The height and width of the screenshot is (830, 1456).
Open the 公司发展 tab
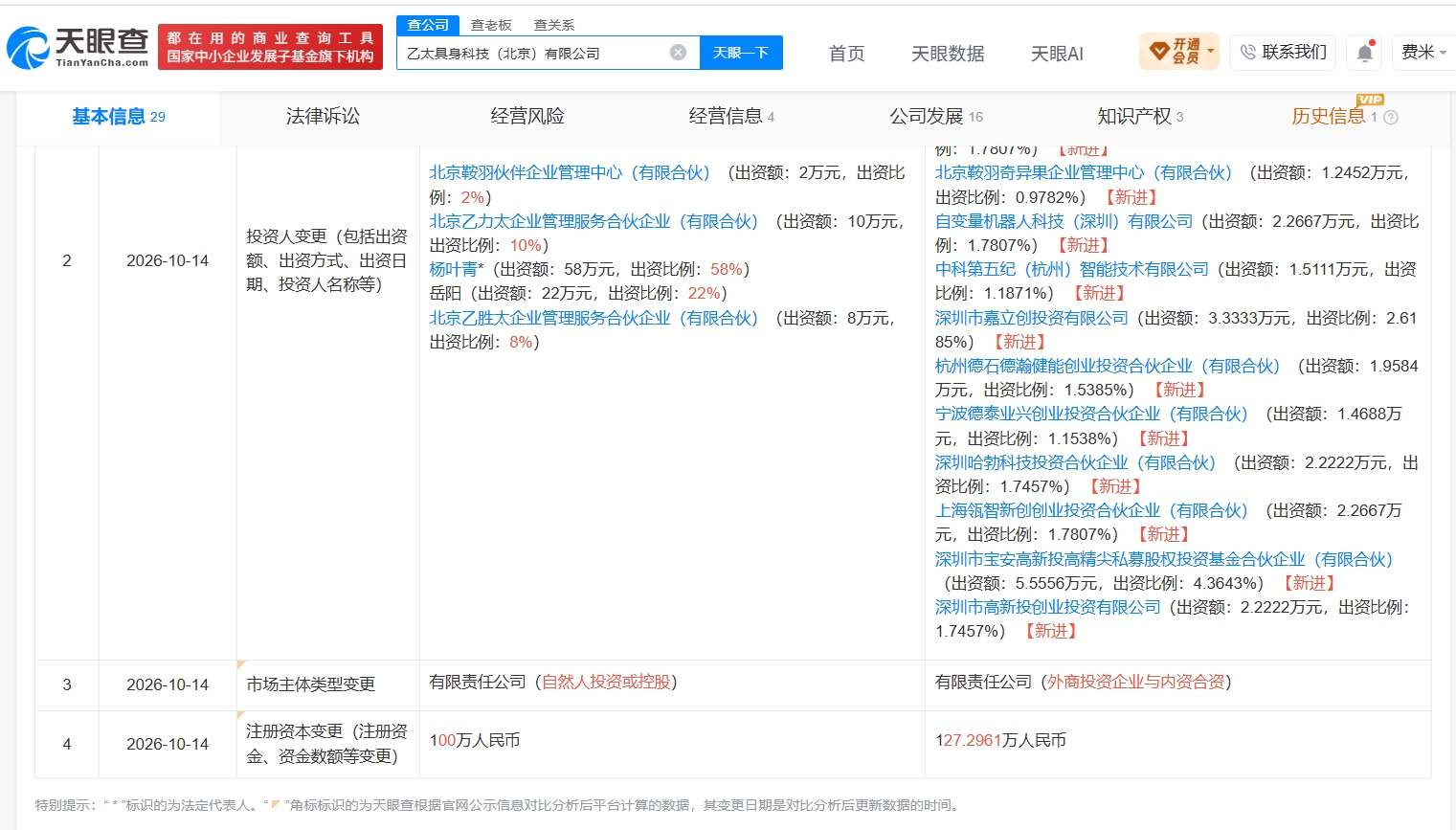[936, 117]
